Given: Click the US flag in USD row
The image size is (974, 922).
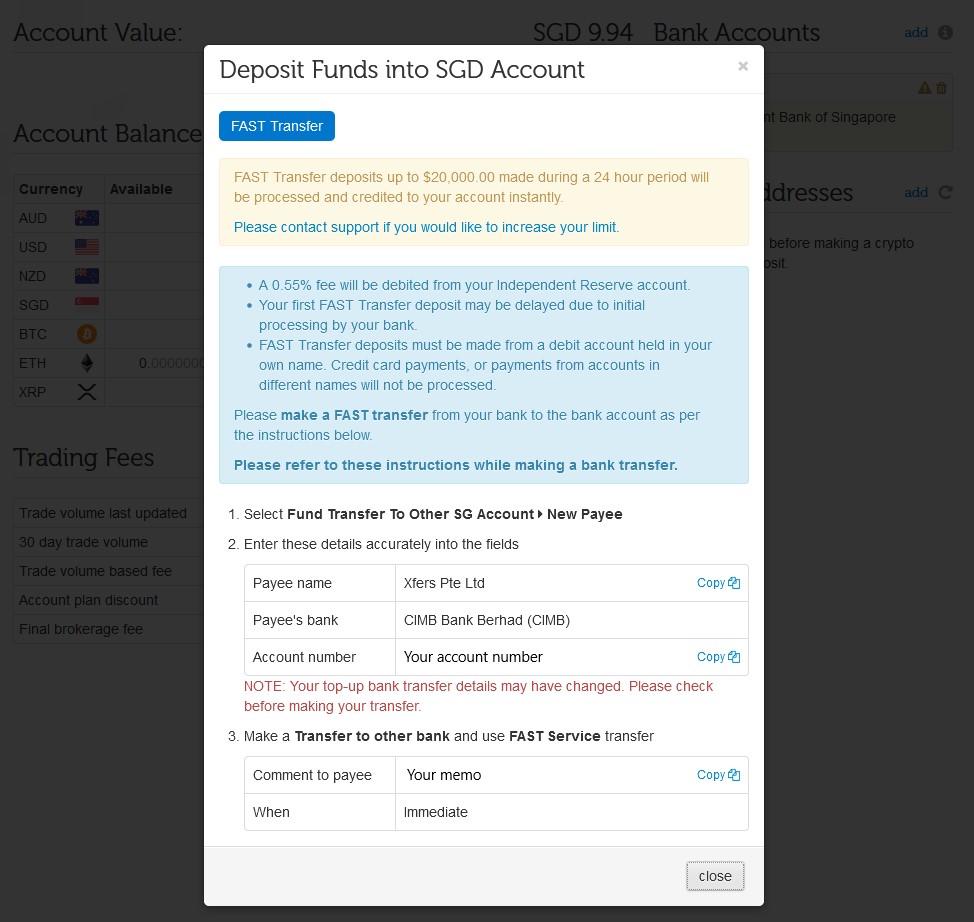Looking at the screenshot, I should 87,247.
